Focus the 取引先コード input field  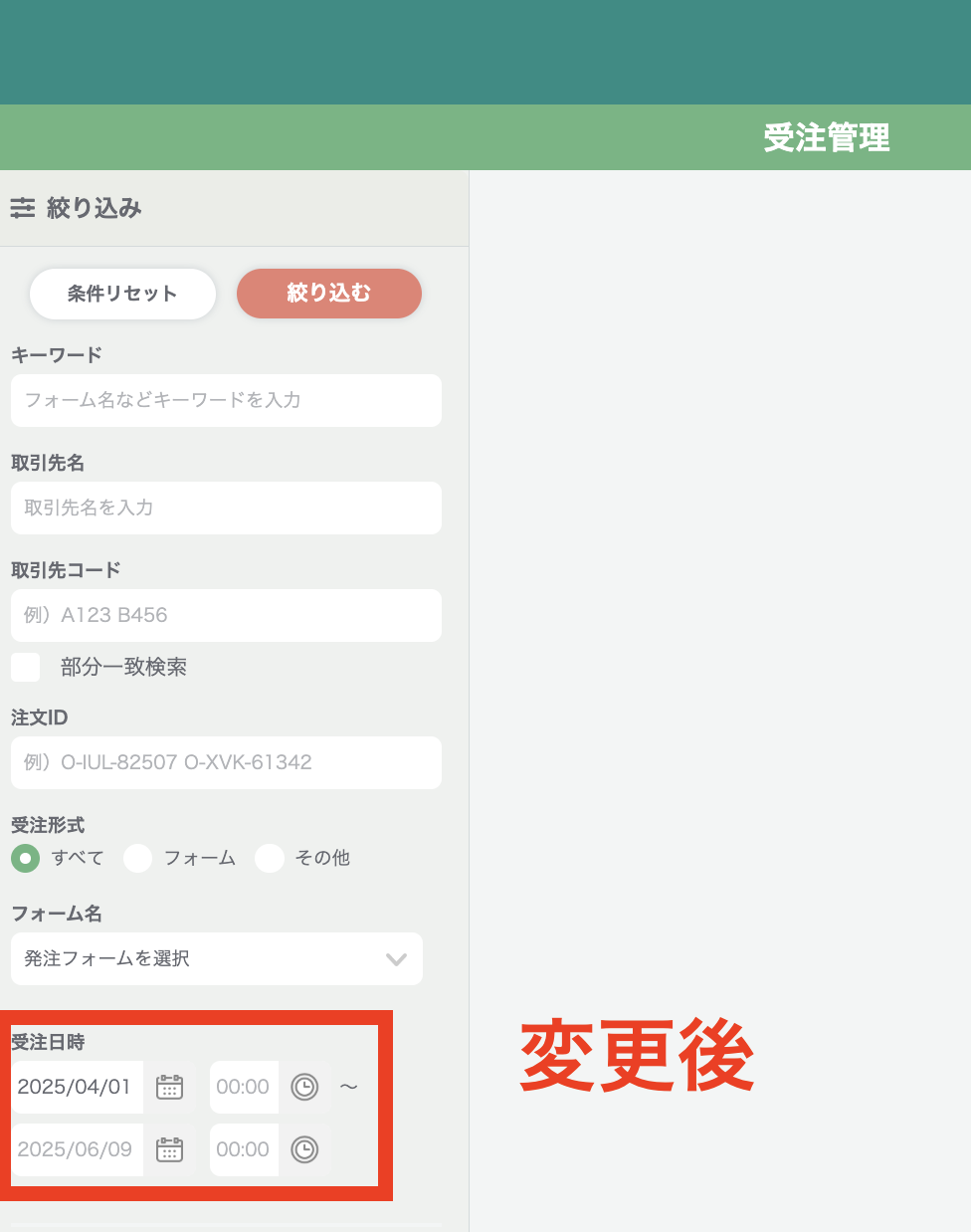pos(226,615)
